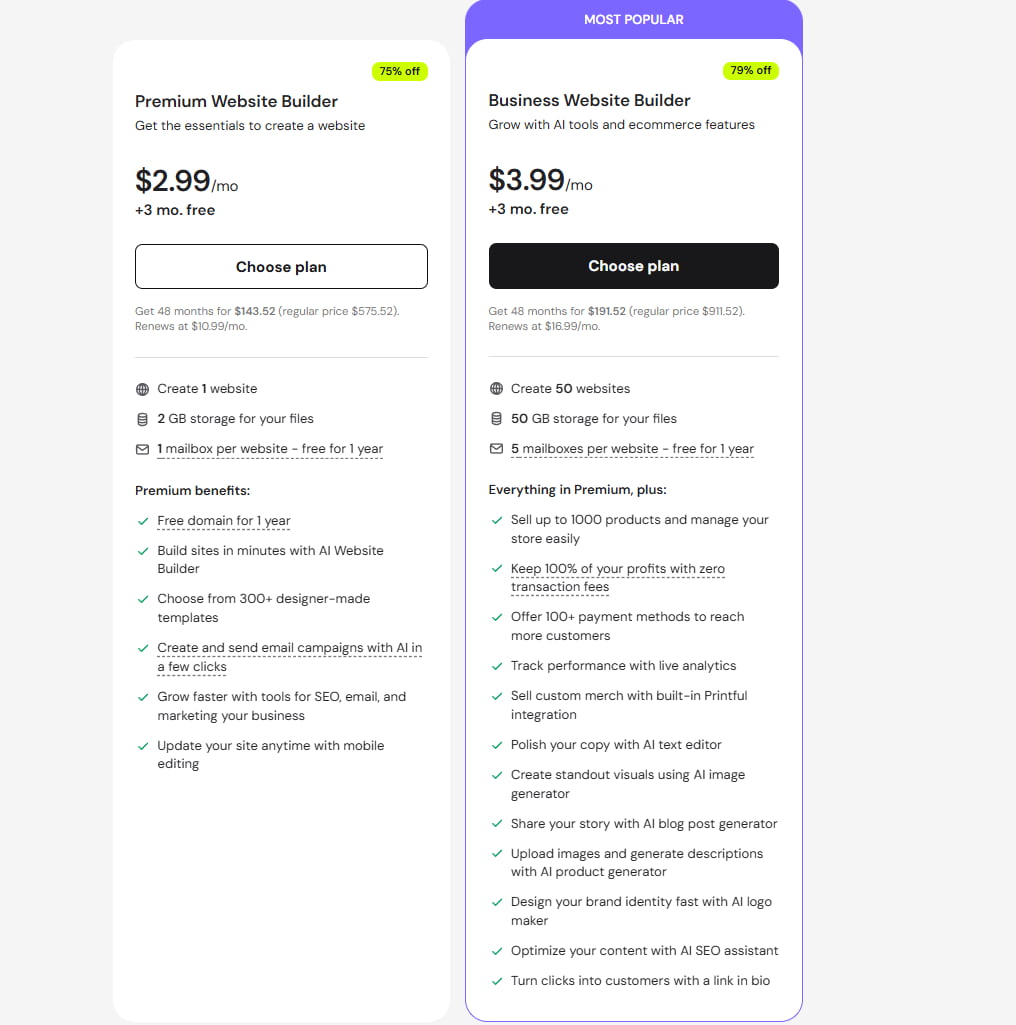This screenshot has width=1016, height=1025.
Task: Click globe icon beside Create 50 websites
Action: 496,389
